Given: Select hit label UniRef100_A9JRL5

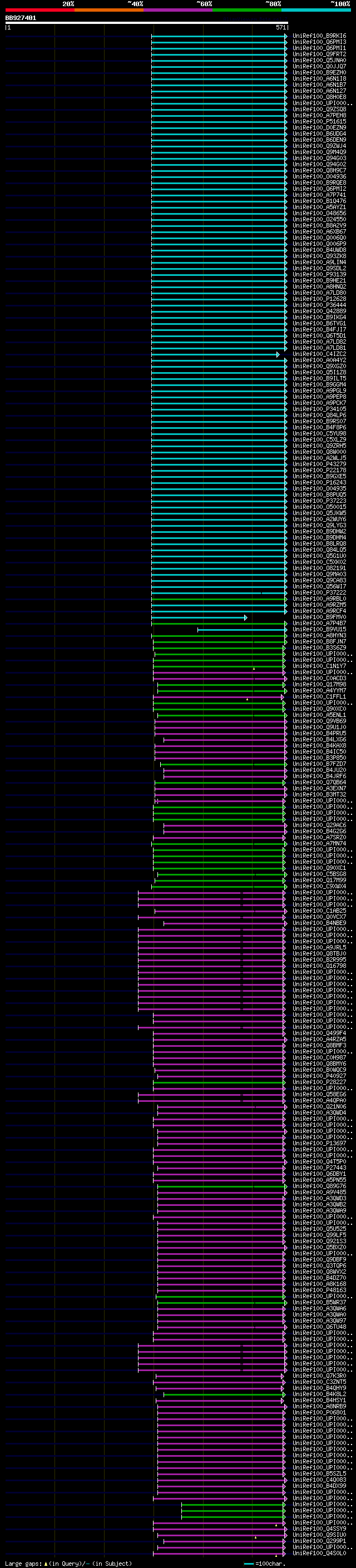Looking at the screenshot, I should point(319,947).
